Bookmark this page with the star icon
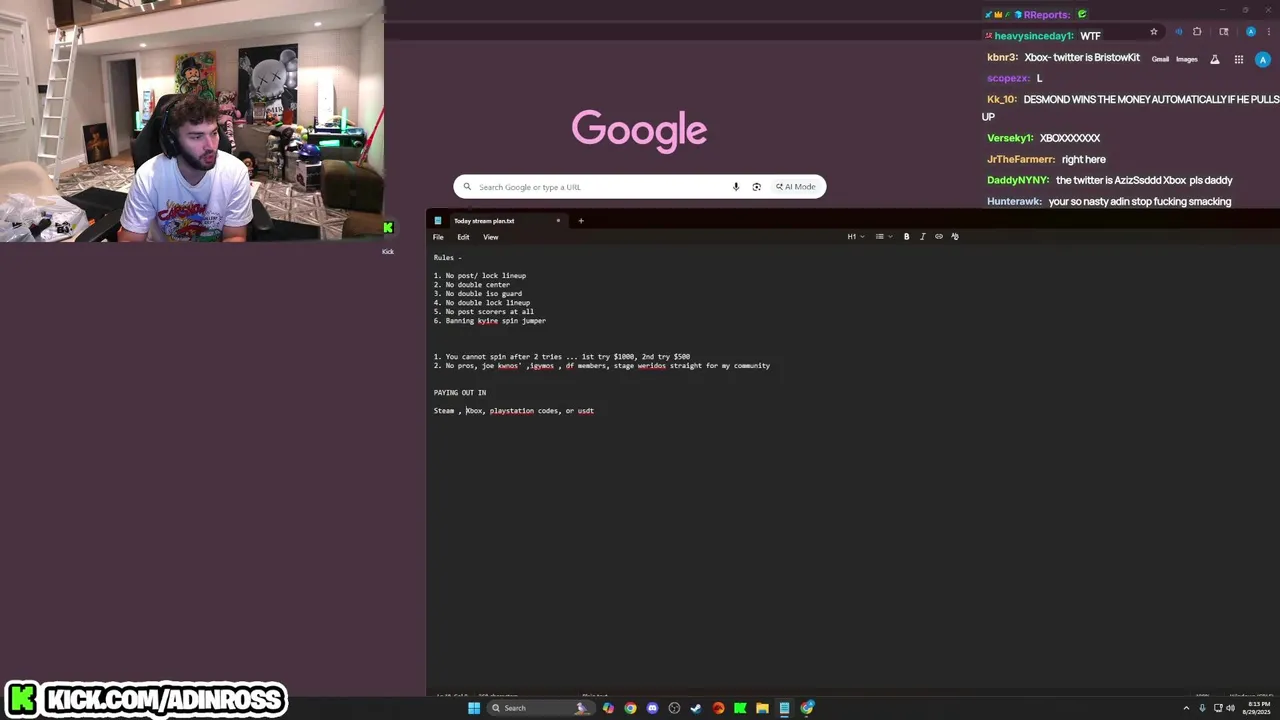 (x=1154, y=32)
